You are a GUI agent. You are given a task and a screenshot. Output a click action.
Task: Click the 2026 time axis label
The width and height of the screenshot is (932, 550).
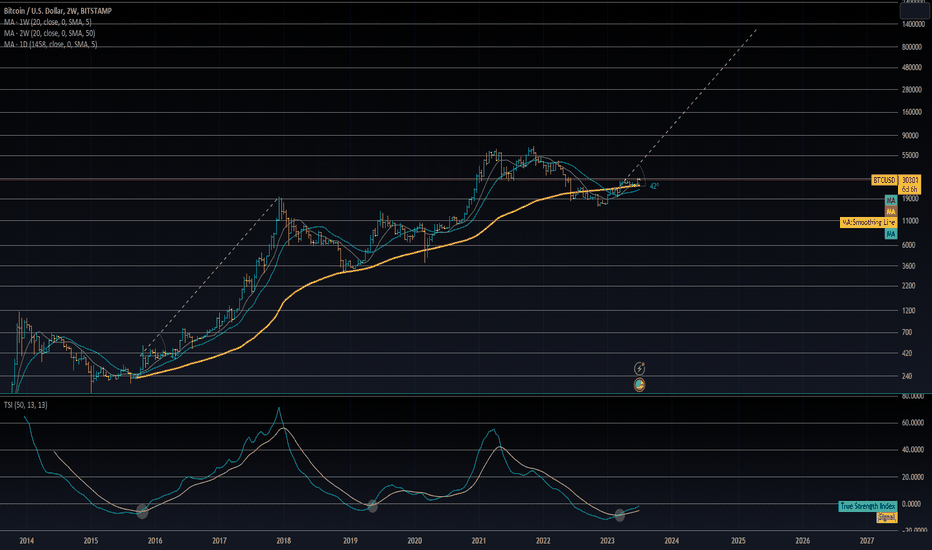tap(802, 540)
